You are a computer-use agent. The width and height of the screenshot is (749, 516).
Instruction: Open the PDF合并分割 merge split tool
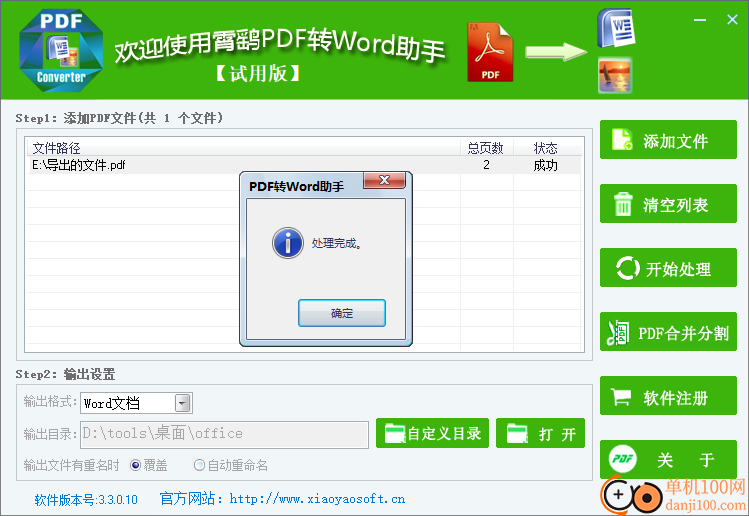668,332
